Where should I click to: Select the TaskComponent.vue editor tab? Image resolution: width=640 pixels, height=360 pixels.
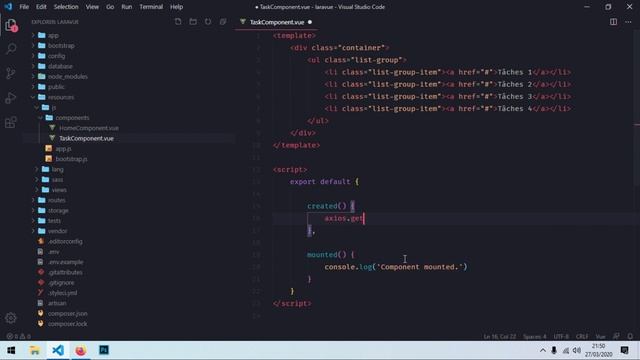277,22
